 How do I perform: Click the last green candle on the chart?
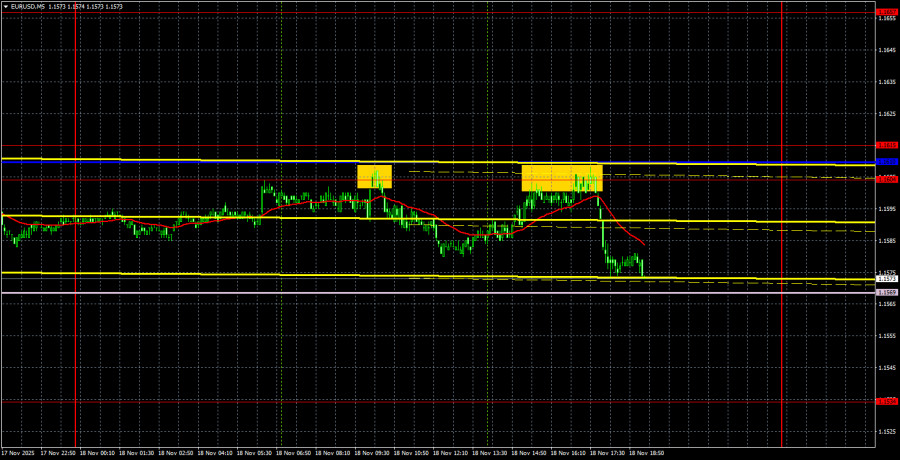pos(641,266)
